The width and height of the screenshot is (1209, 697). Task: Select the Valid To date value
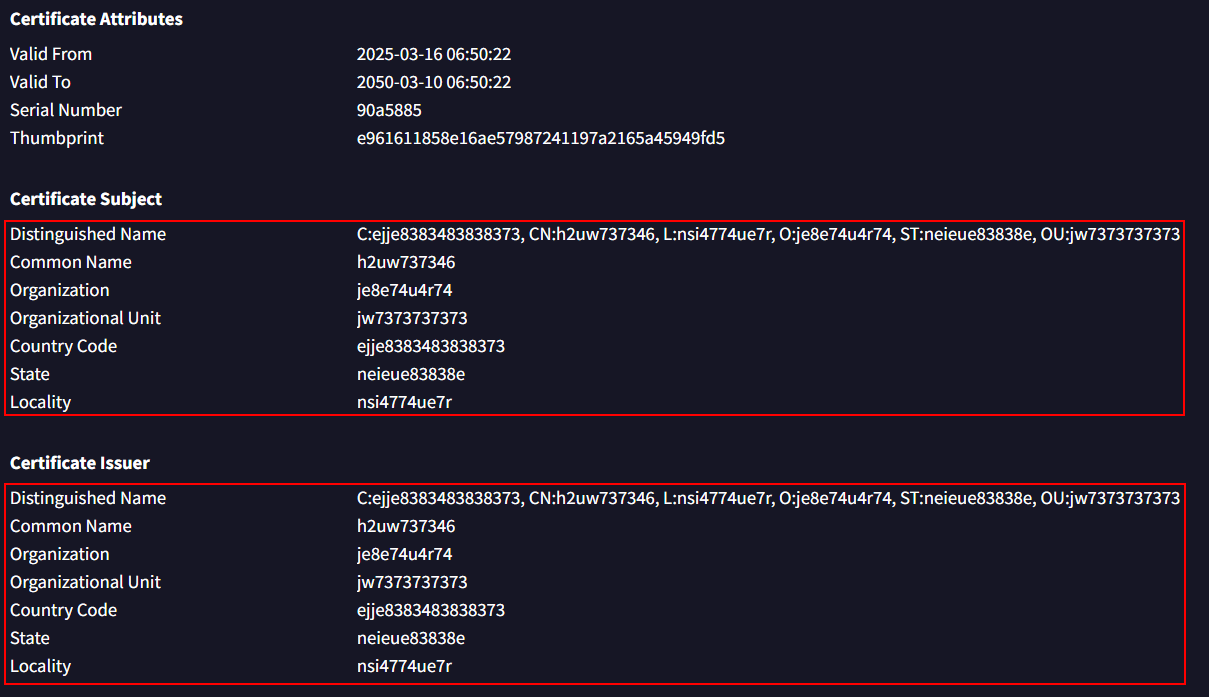click(434, 82)
